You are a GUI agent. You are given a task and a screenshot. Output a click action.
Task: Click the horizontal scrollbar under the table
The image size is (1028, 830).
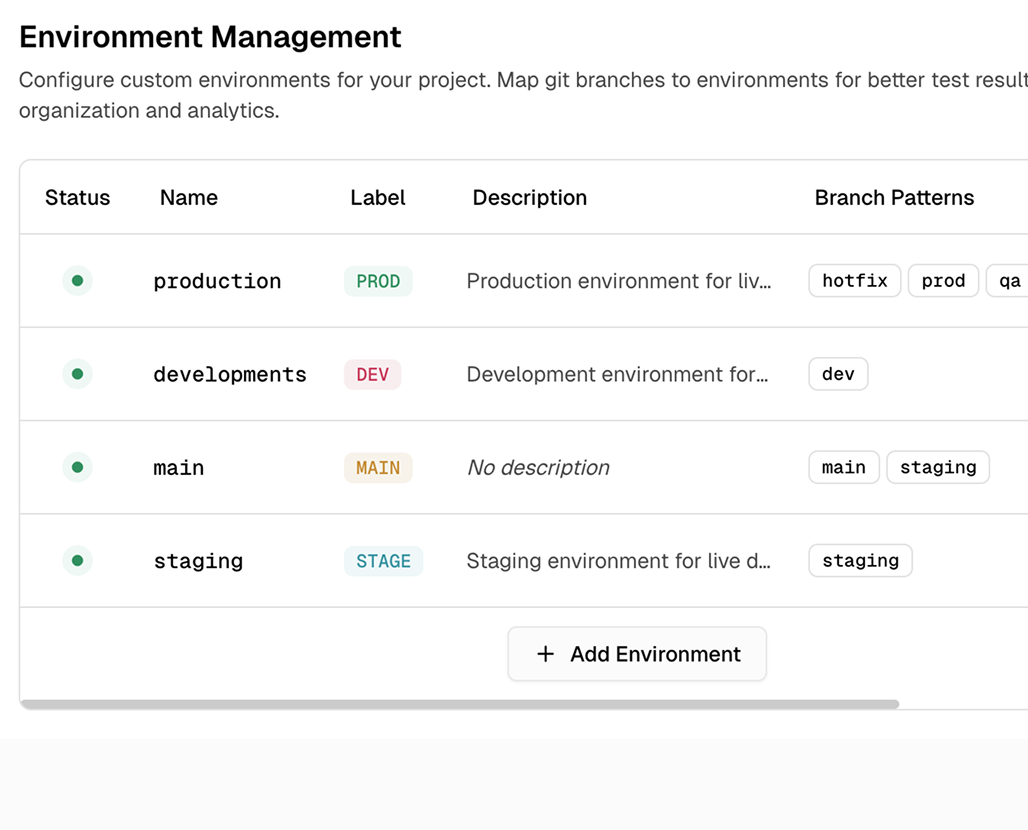460,704
